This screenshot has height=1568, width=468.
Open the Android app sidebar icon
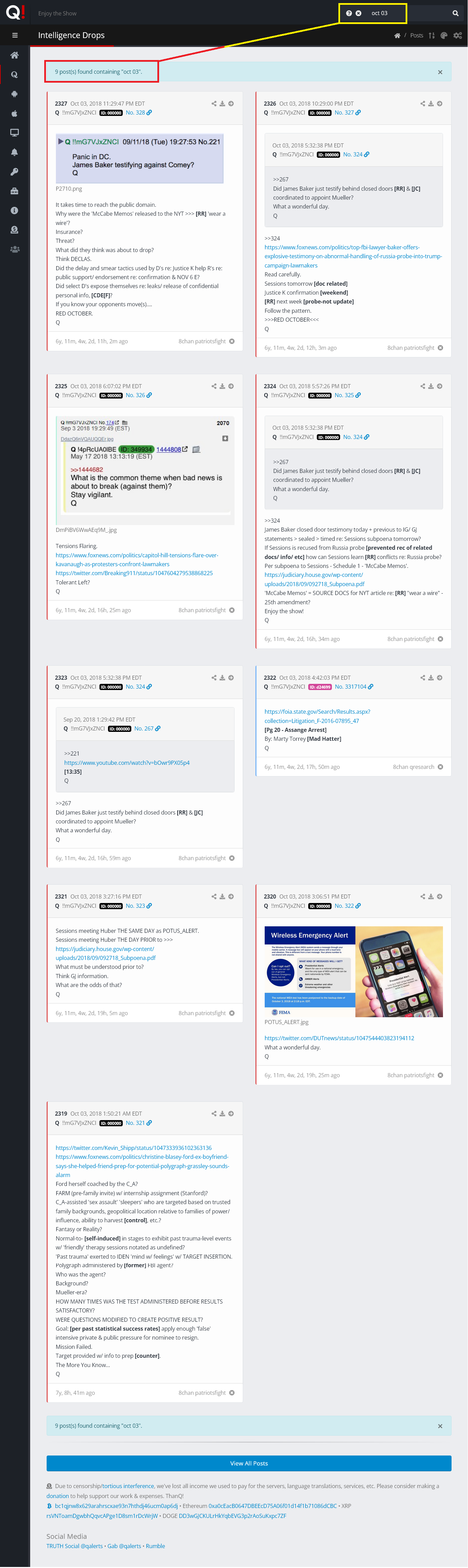pos(15,94)
